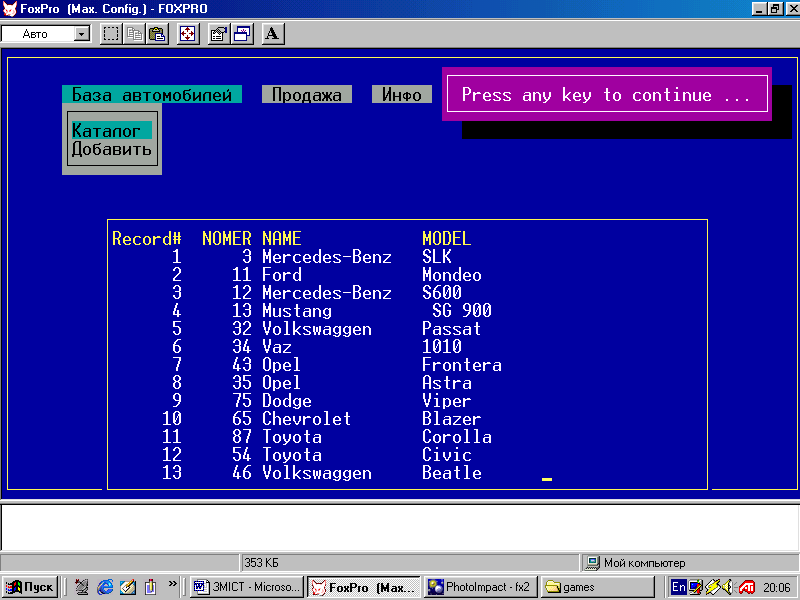Click the Civic model cell
The width and height of the screenshot is (800, 600).
click(x=447, y=455)
